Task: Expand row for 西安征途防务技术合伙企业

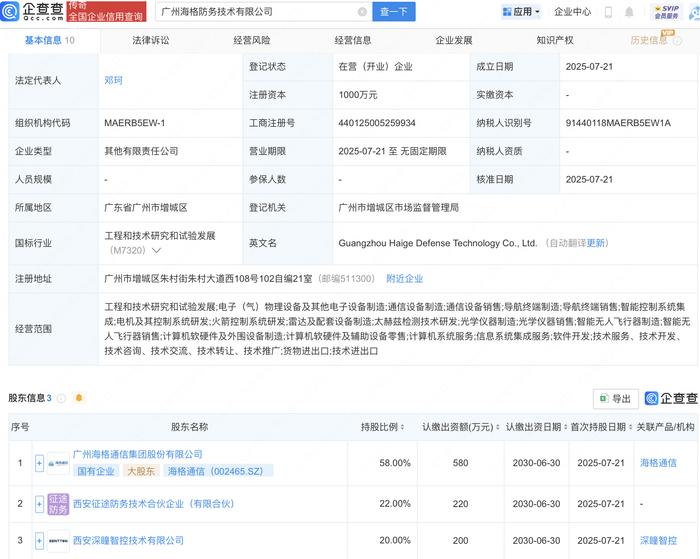Action: 39,504
